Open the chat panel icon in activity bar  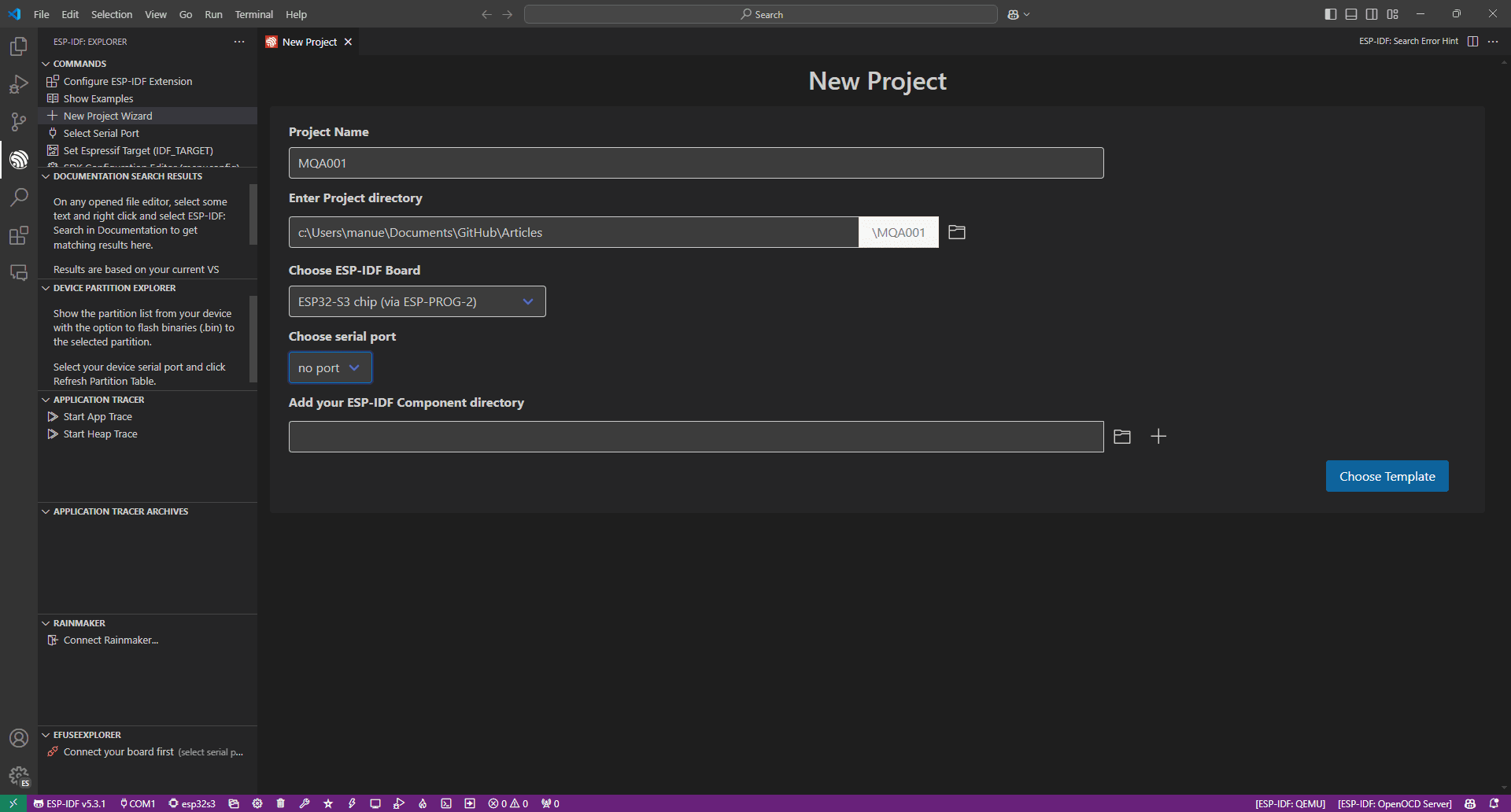[19, 273]
